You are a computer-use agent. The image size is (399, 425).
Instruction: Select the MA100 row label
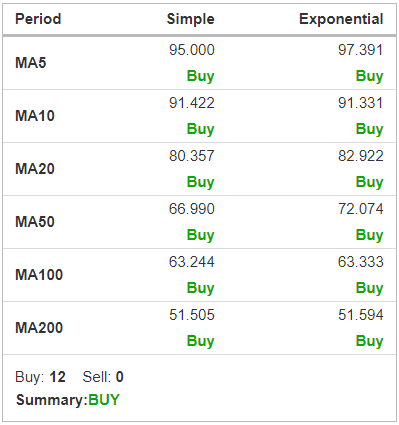[39, 275]
